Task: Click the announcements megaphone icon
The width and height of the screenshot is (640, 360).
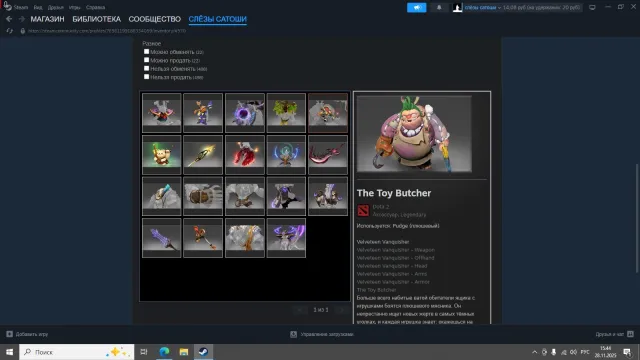Action: [x=416, y=7]
